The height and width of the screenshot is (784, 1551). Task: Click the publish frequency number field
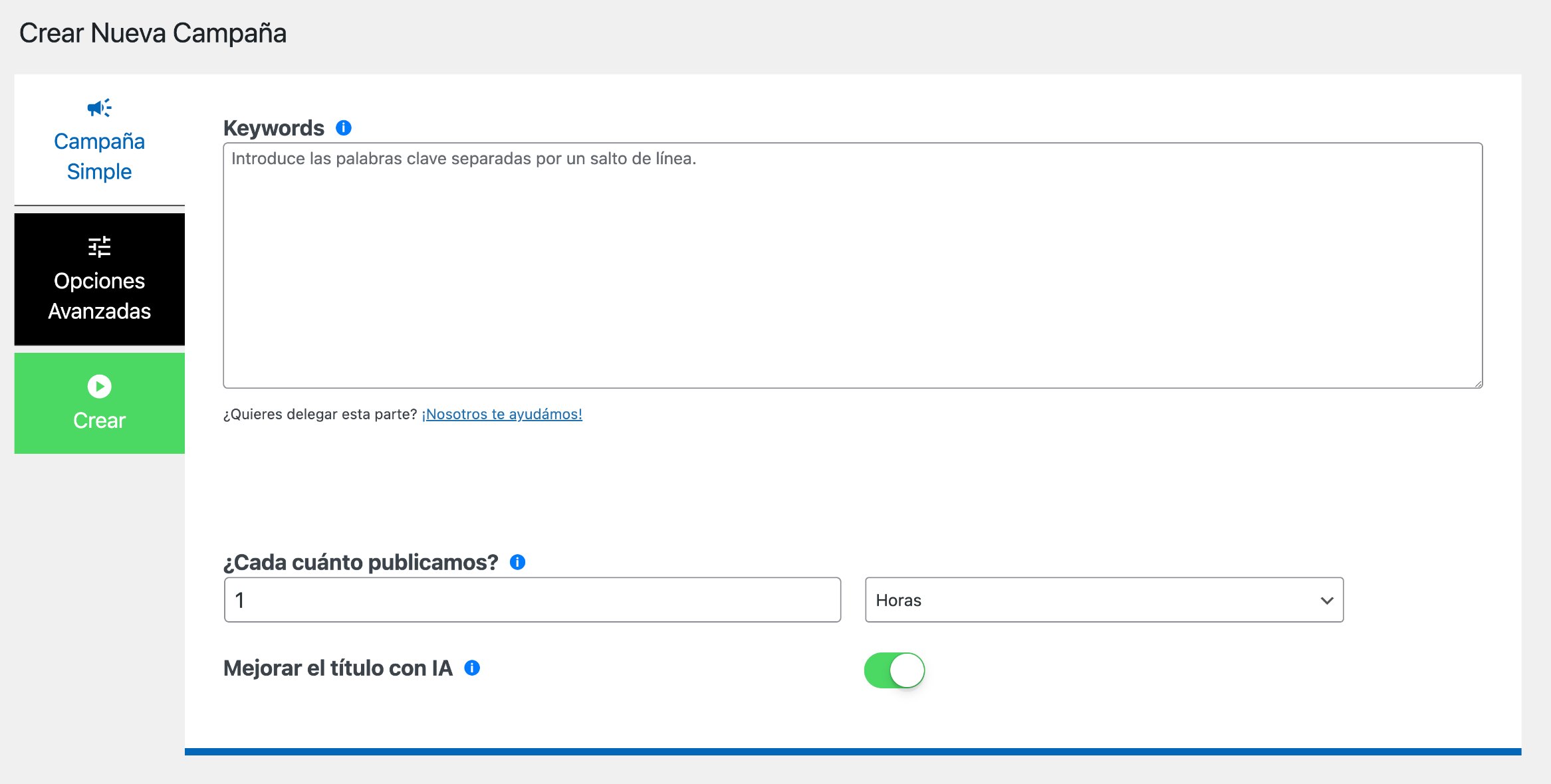tap(533, 600)
